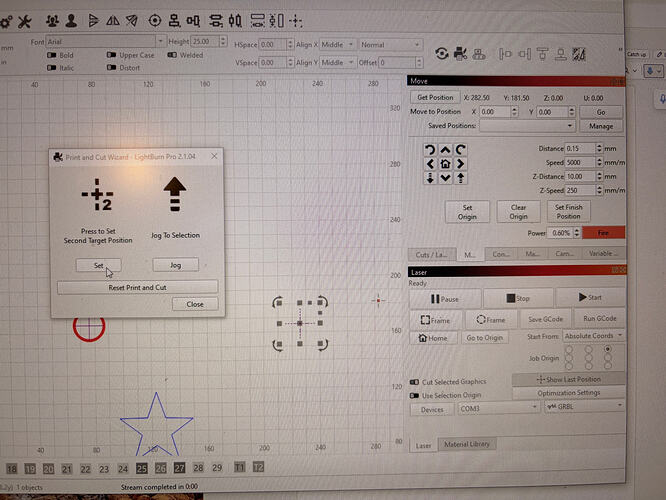Select the blue star shape on canvas

[x=157, y=424]
